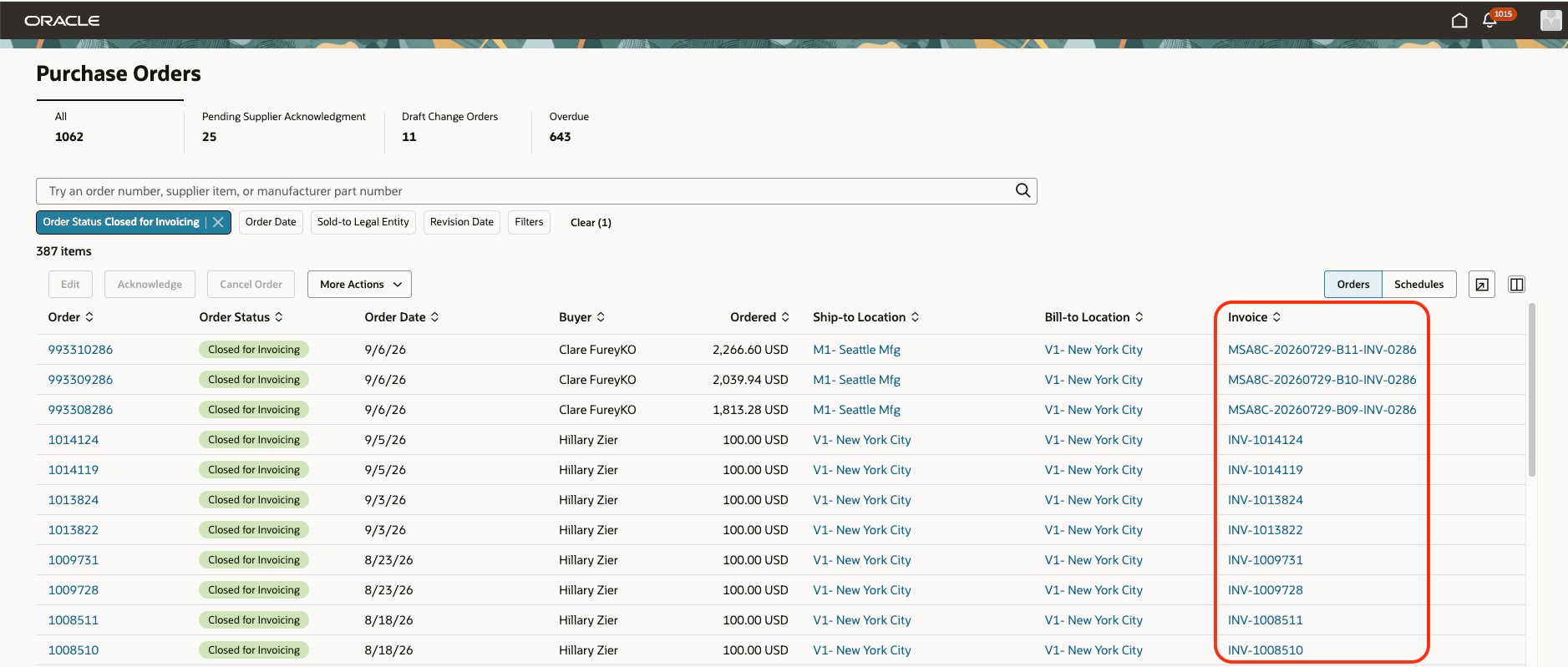The image size is (1568, 667).
Task: Open the Order Date filter
Action: coord(271,222)
